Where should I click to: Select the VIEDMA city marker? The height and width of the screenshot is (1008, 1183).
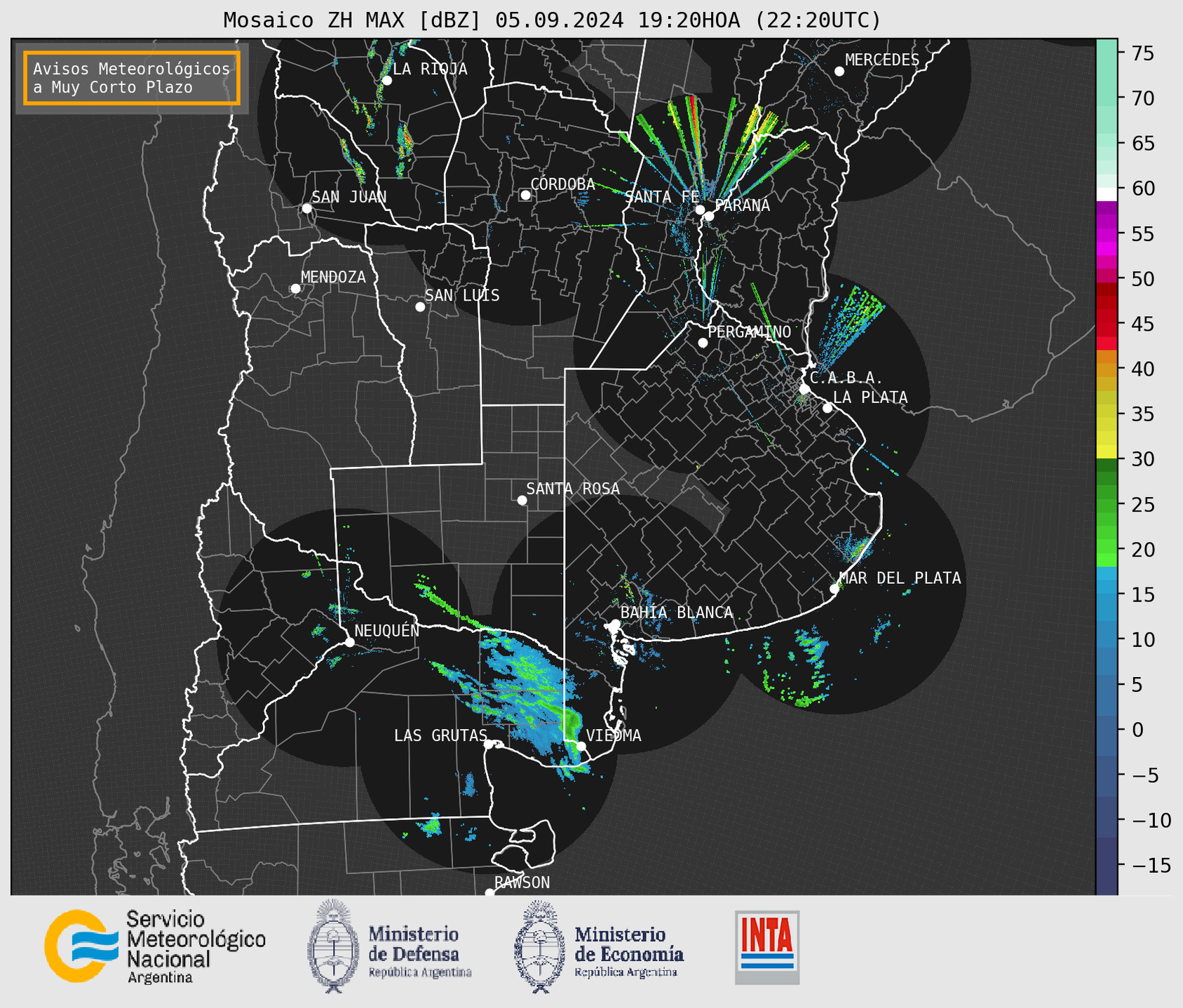tap(581, 746)
